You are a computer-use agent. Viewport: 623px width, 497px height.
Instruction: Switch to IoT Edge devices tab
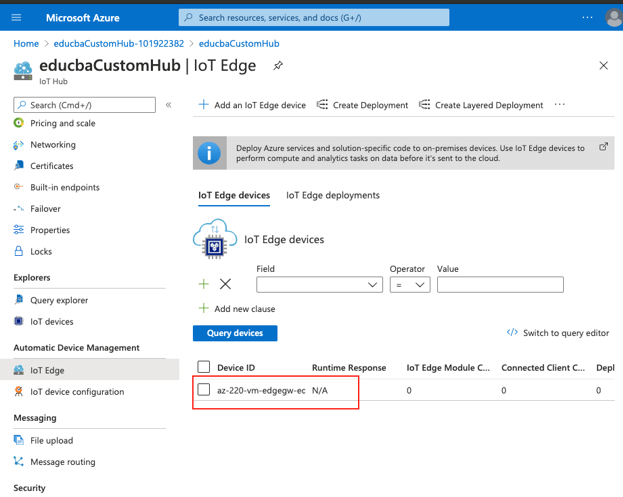point(234,195)
